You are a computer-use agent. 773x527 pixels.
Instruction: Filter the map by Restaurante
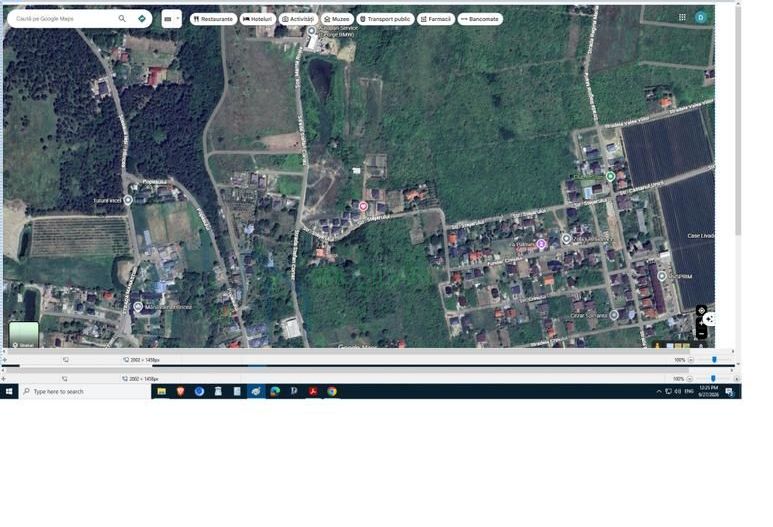click(x=213, y=19)
